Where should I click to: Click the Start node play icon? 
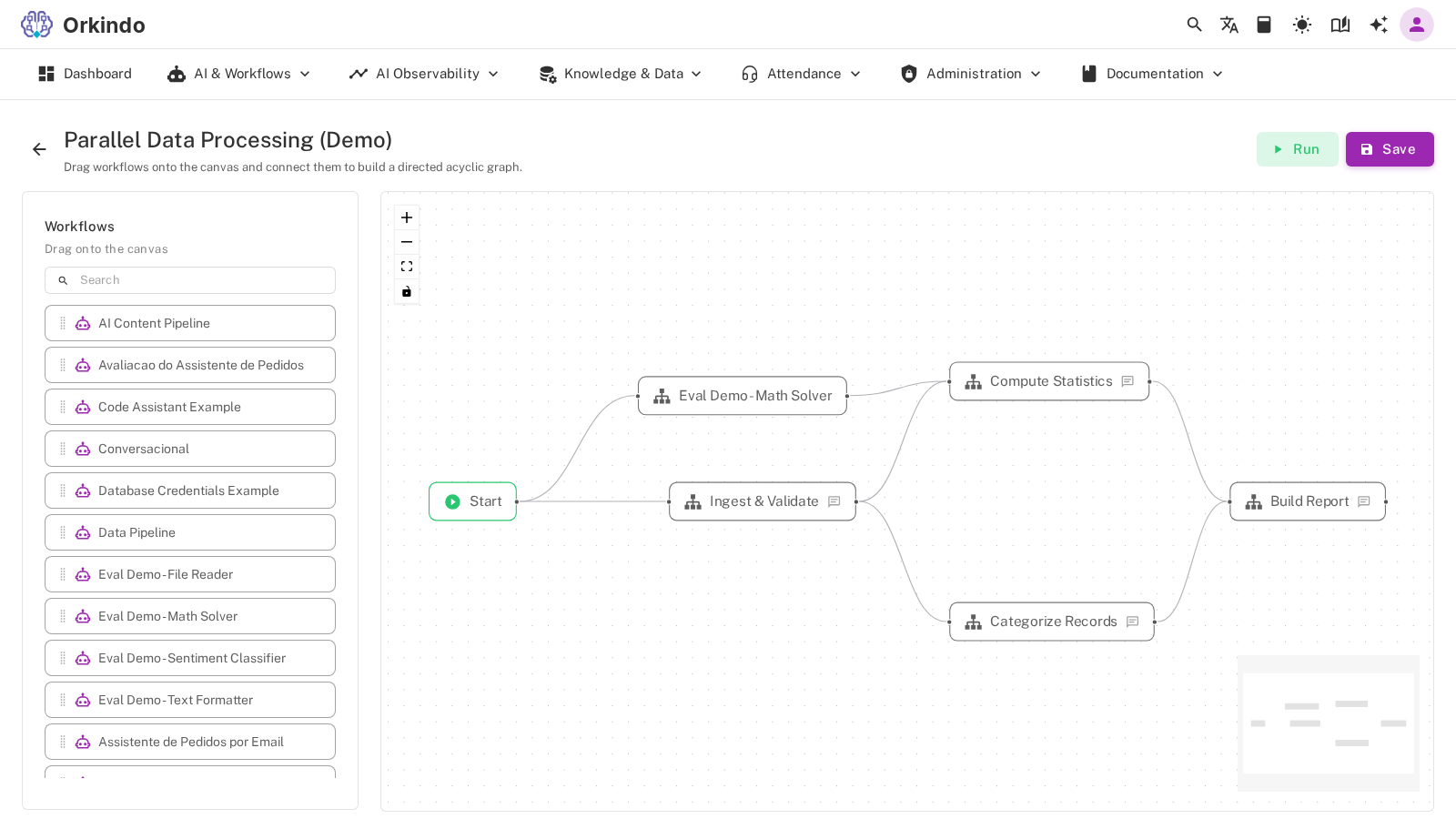452,501
